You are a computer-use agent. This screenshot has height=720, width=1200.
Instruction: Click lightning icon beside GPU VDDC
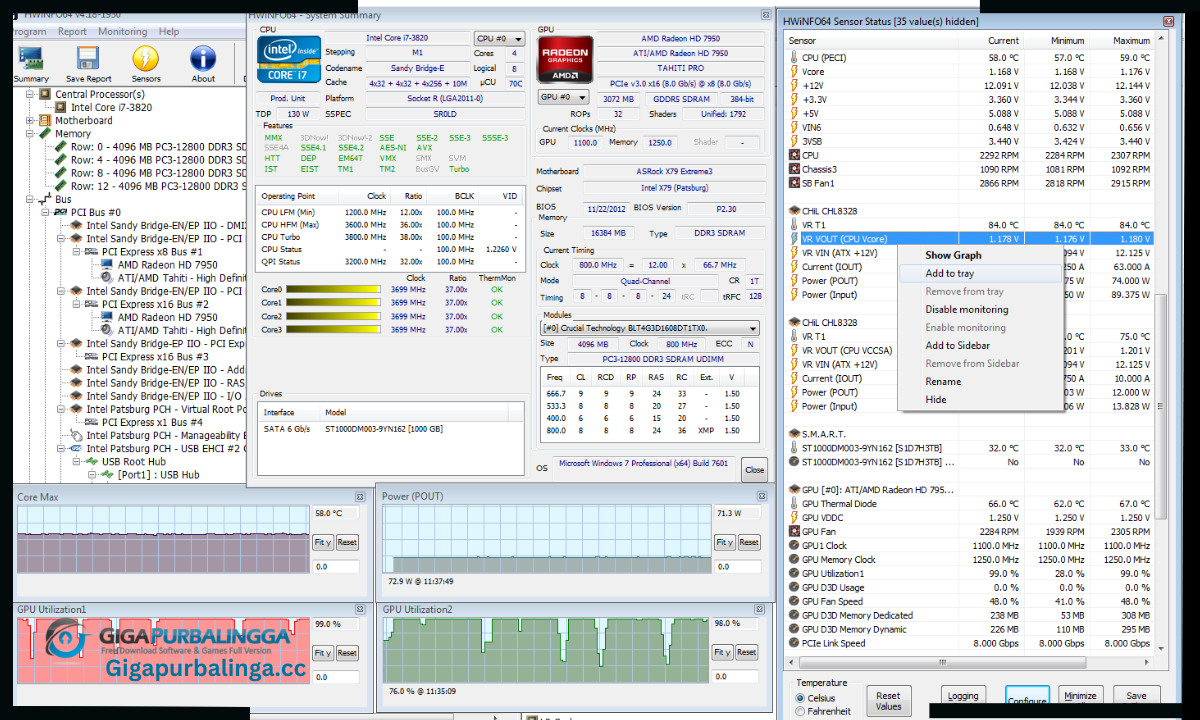tap(794, 518)
